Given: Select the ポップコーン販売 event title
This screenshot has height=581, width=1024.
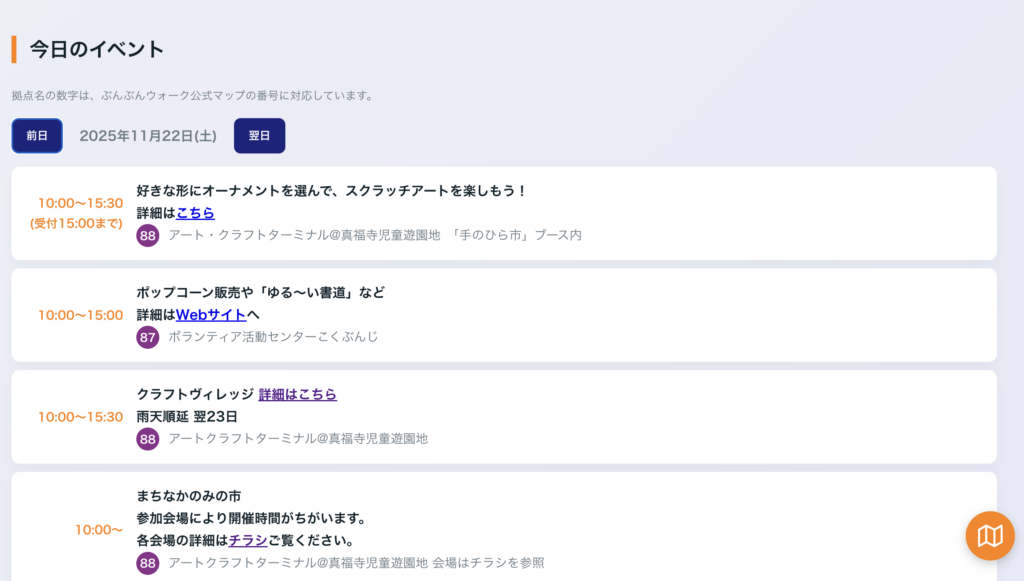Looking at the screenshot, I should click(260, 293).
